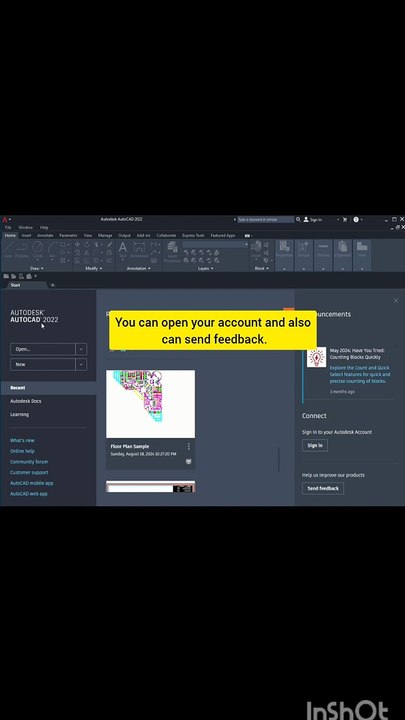Select the Arc tool in Draw panel
The width and height of the screenshot is (405, 720).
(x=51, y=250)
